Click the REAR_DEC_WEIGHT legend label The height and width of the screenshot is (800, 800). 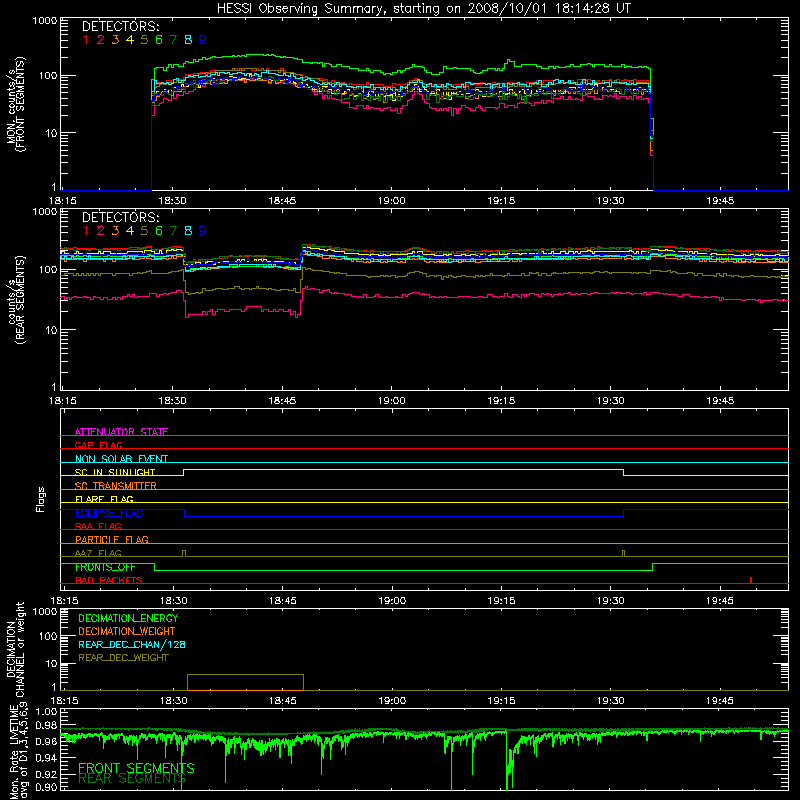123,658
